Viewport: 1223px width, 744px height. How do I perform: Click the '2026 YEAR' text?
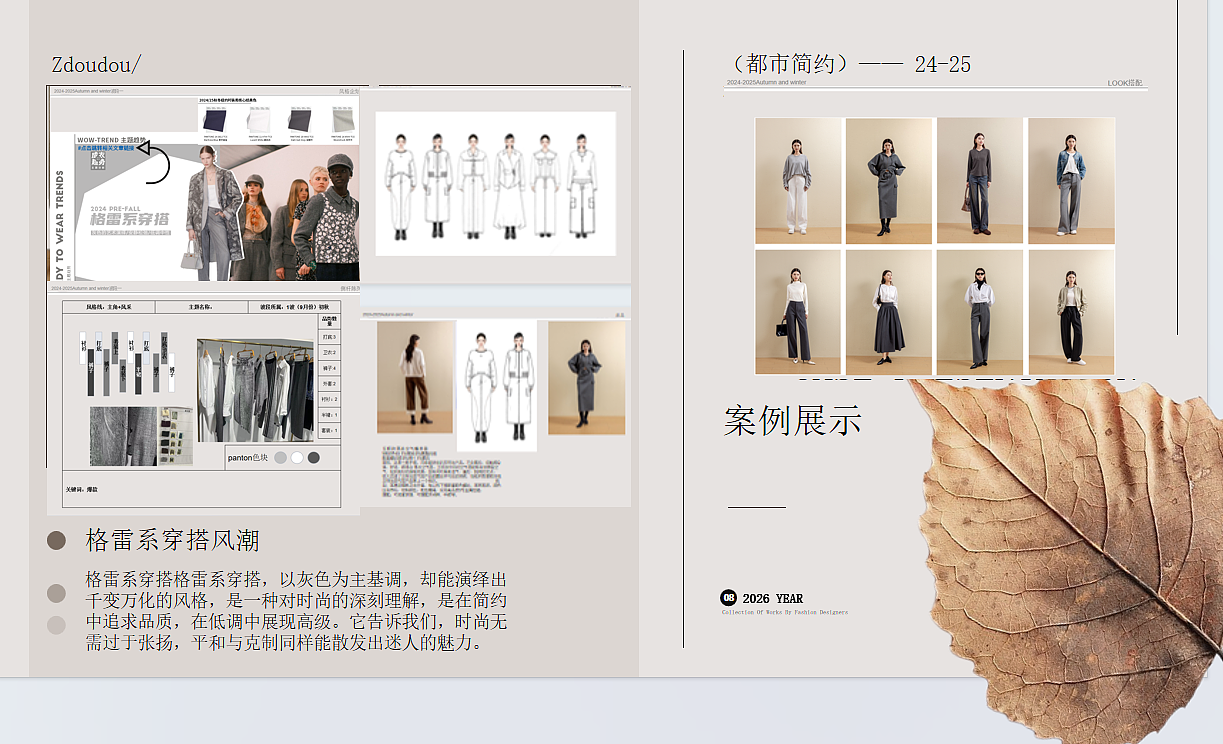tap(772, 598)
